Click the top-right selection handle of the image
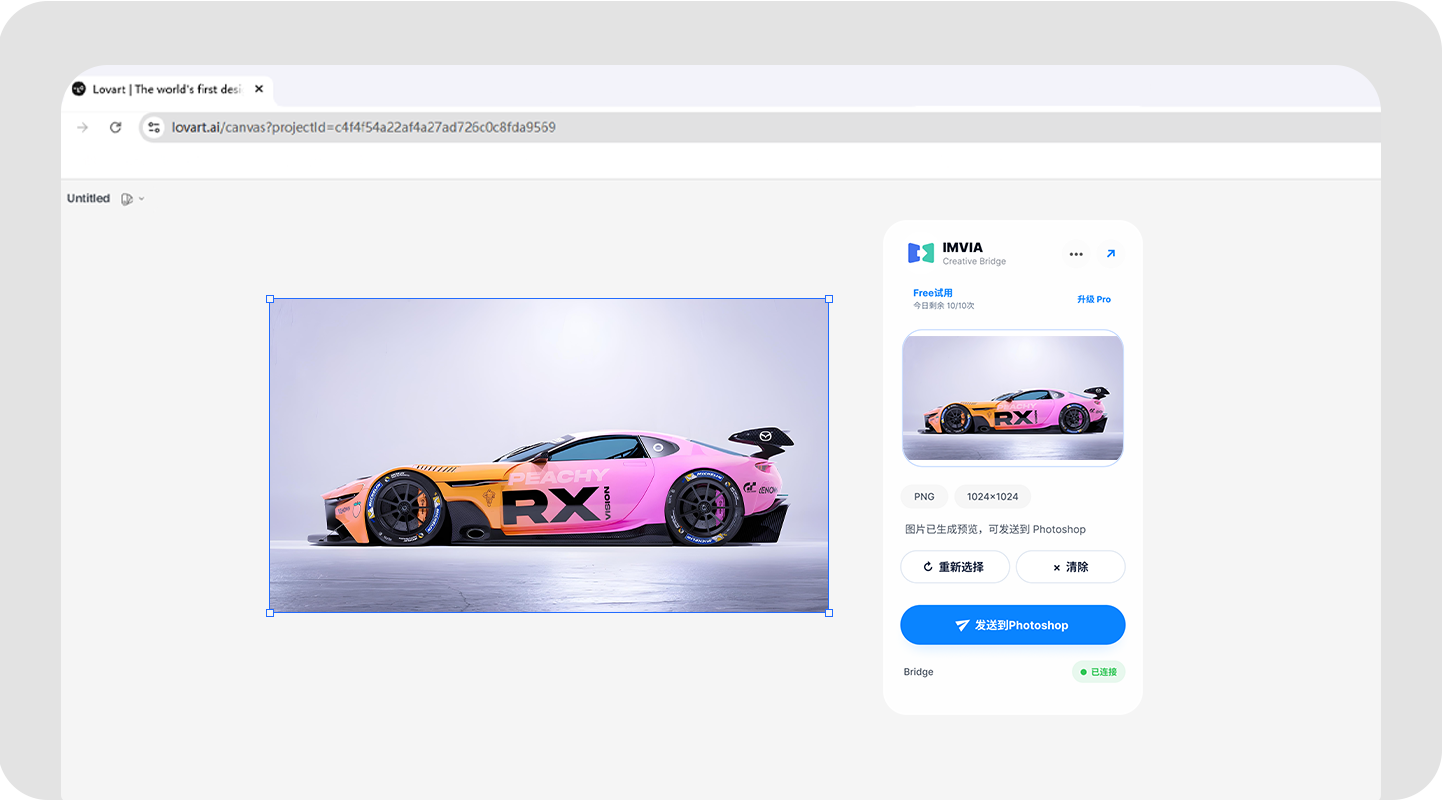The image size is (1442, 800). (829, 299)
